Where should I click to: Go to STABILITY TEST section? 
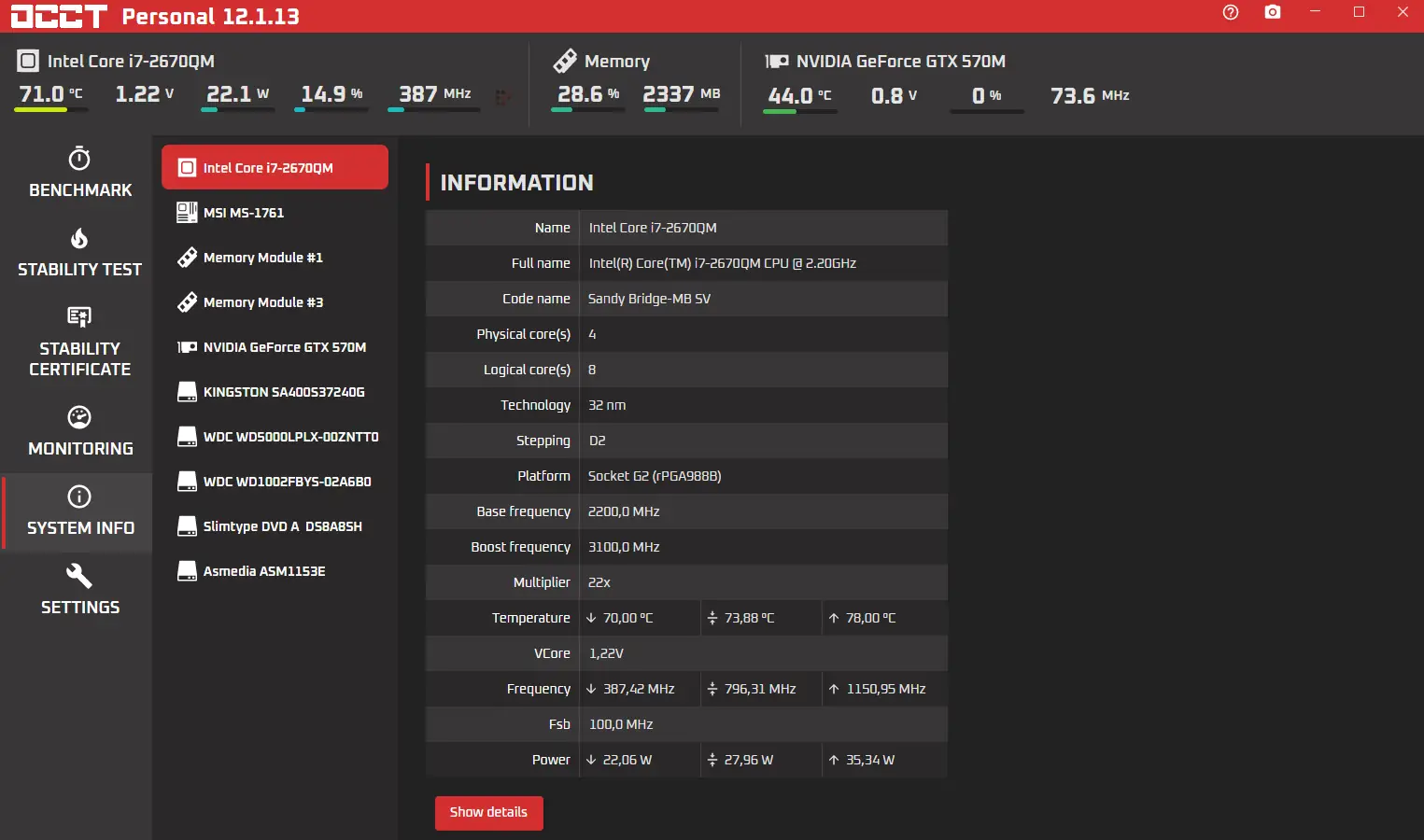pyautogui.click(x=79, y=252)
